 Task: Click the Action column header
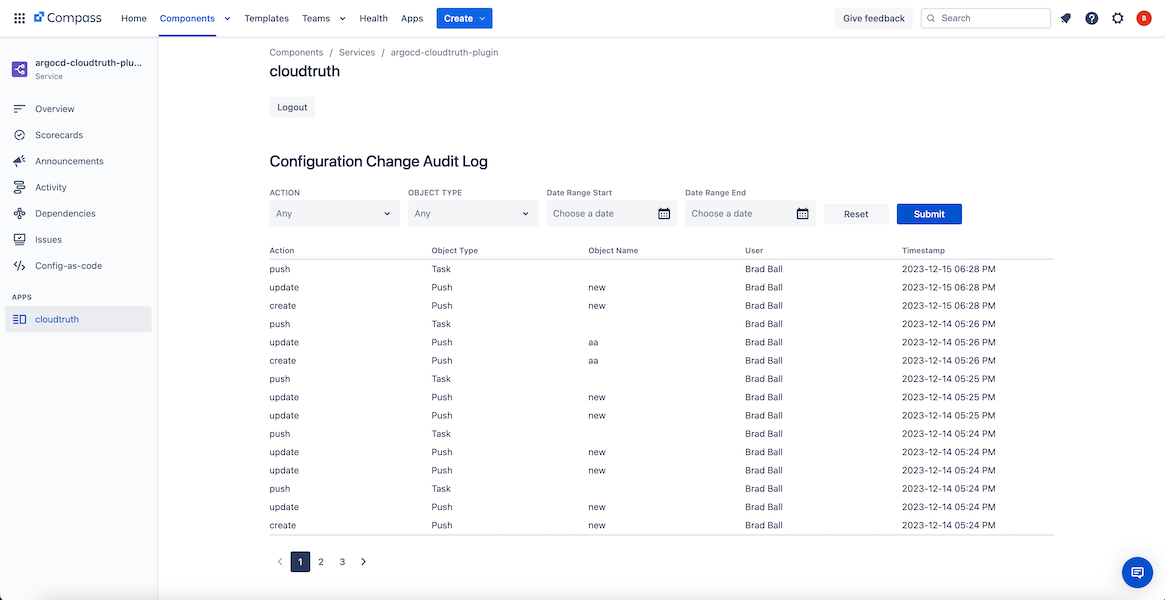282,250
